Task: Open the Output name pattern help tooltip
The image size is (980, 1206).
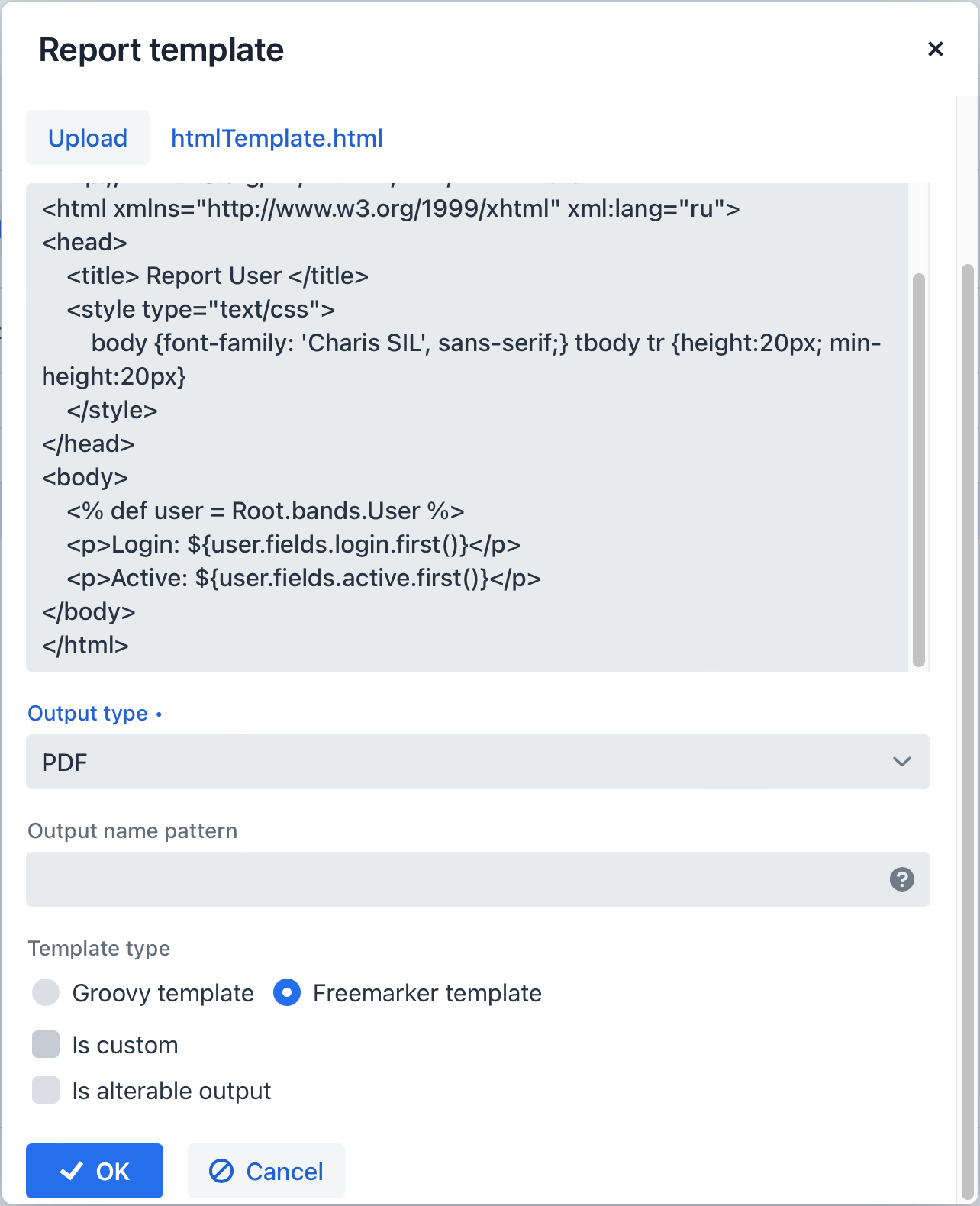Action: (x=903, y=879)
